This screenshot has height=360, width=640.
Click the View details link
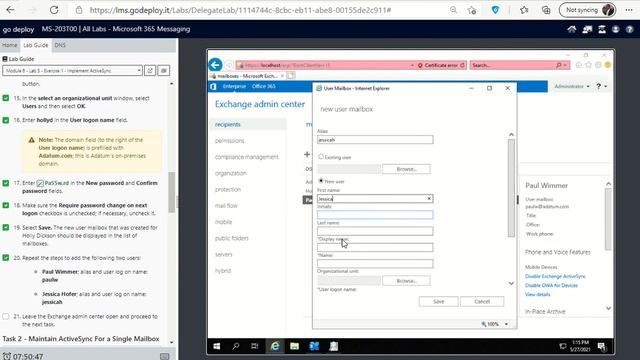(x=538, y=294)
